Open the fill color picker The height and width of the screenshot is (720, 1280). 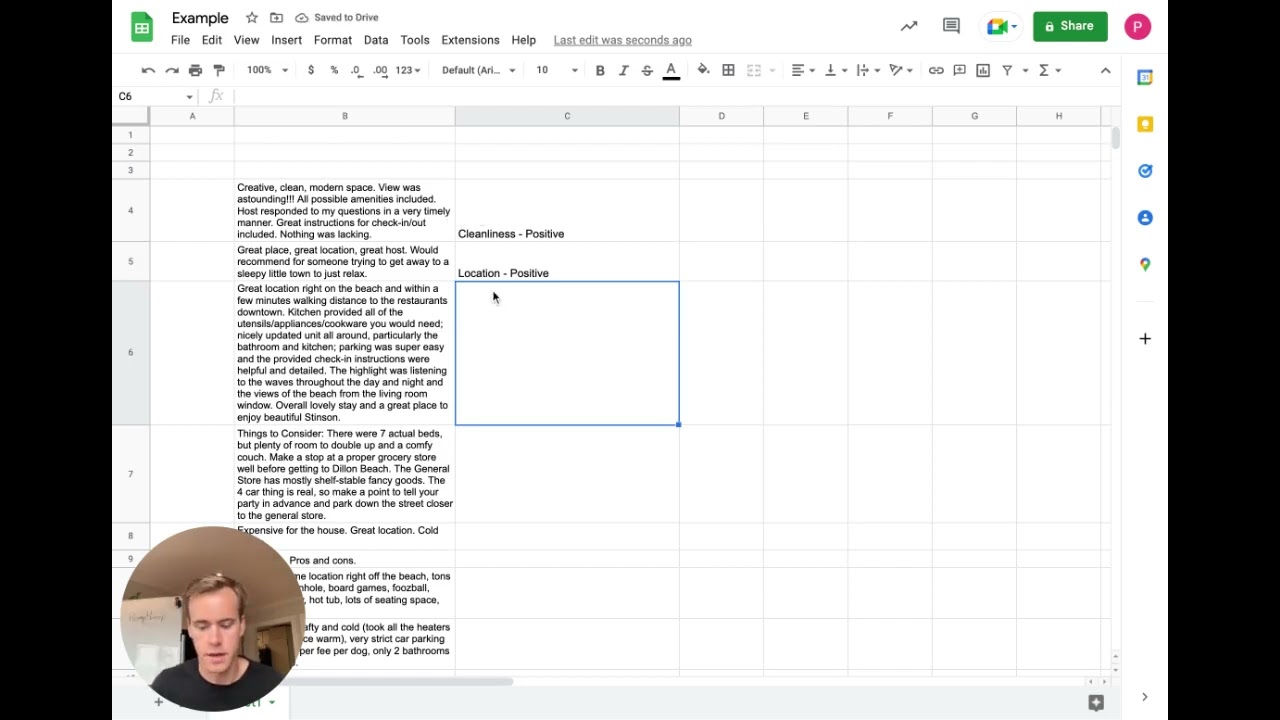(703, 70)
